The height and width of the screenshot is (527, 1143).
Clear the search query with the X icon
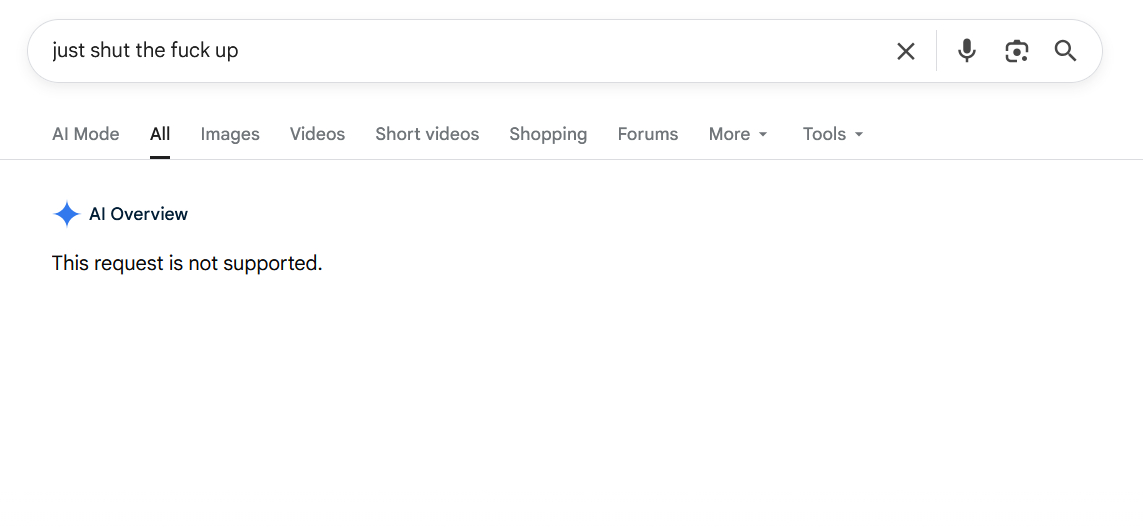tap(905, 51)
